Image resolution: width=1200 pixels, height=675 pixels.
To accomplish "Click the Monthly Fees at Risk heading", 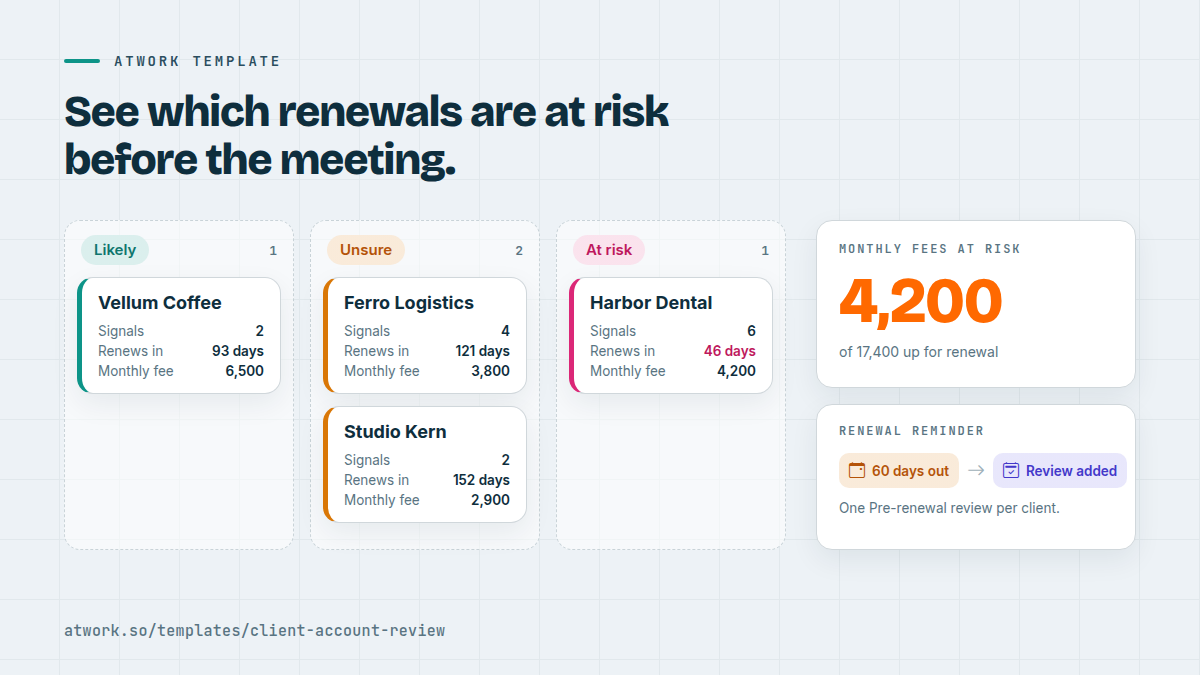I will click(930, 249).
